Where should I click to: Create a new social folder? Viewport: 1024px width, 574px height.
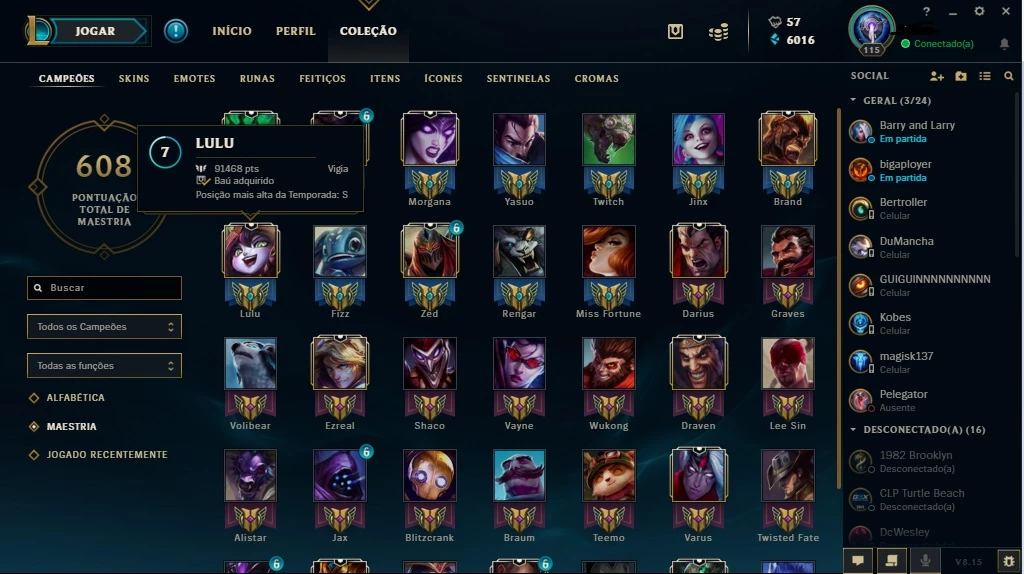click(x=961, y=76)
